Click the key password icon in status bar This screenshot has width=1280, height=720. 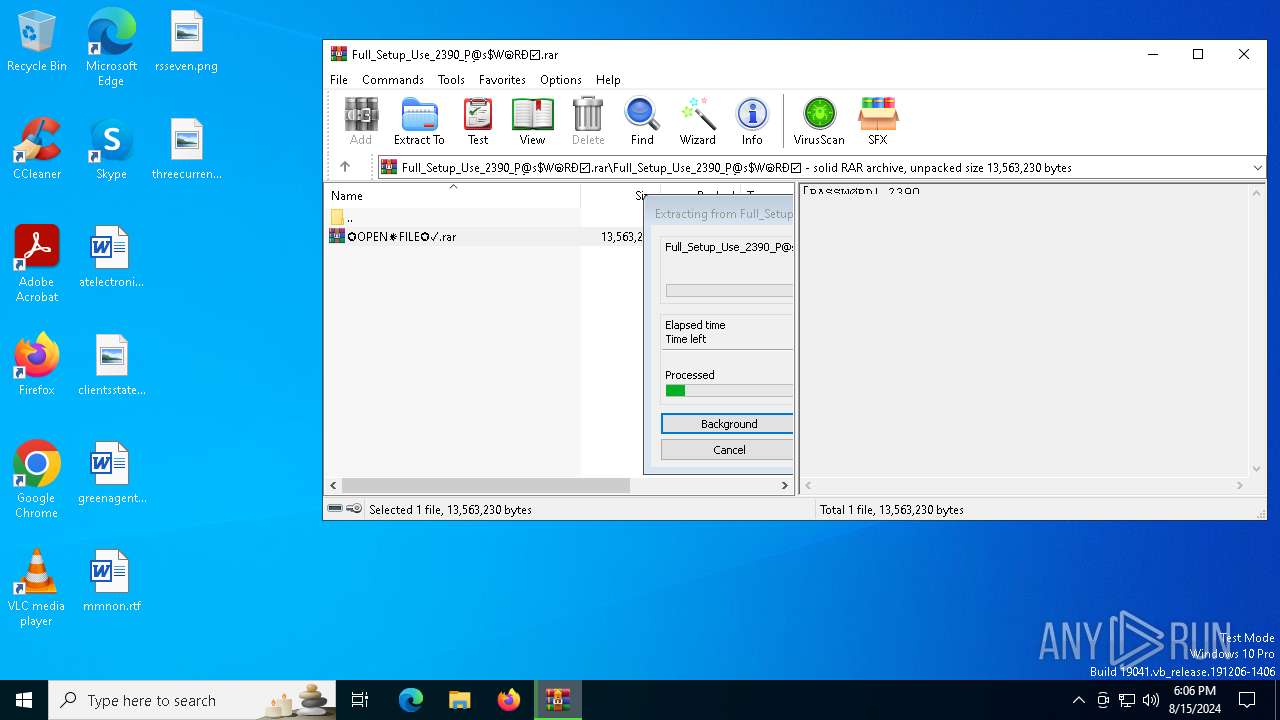[x=354, y=509]
